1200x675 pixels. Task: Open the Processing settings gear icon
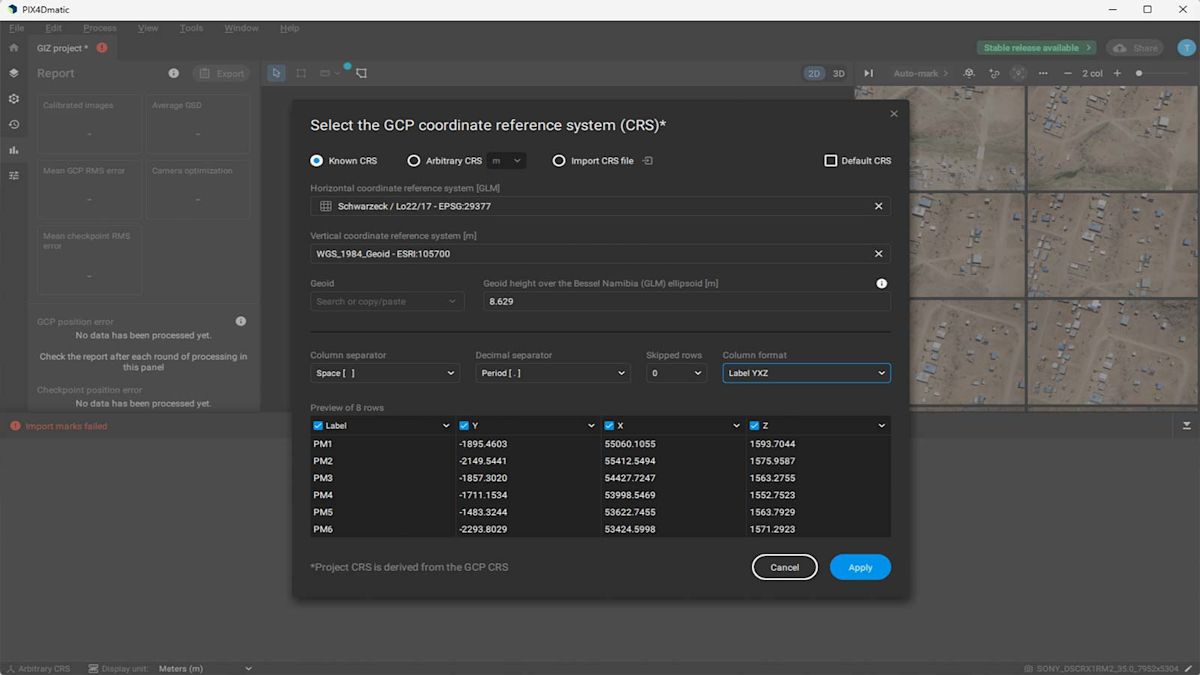(x=13, y=98)
